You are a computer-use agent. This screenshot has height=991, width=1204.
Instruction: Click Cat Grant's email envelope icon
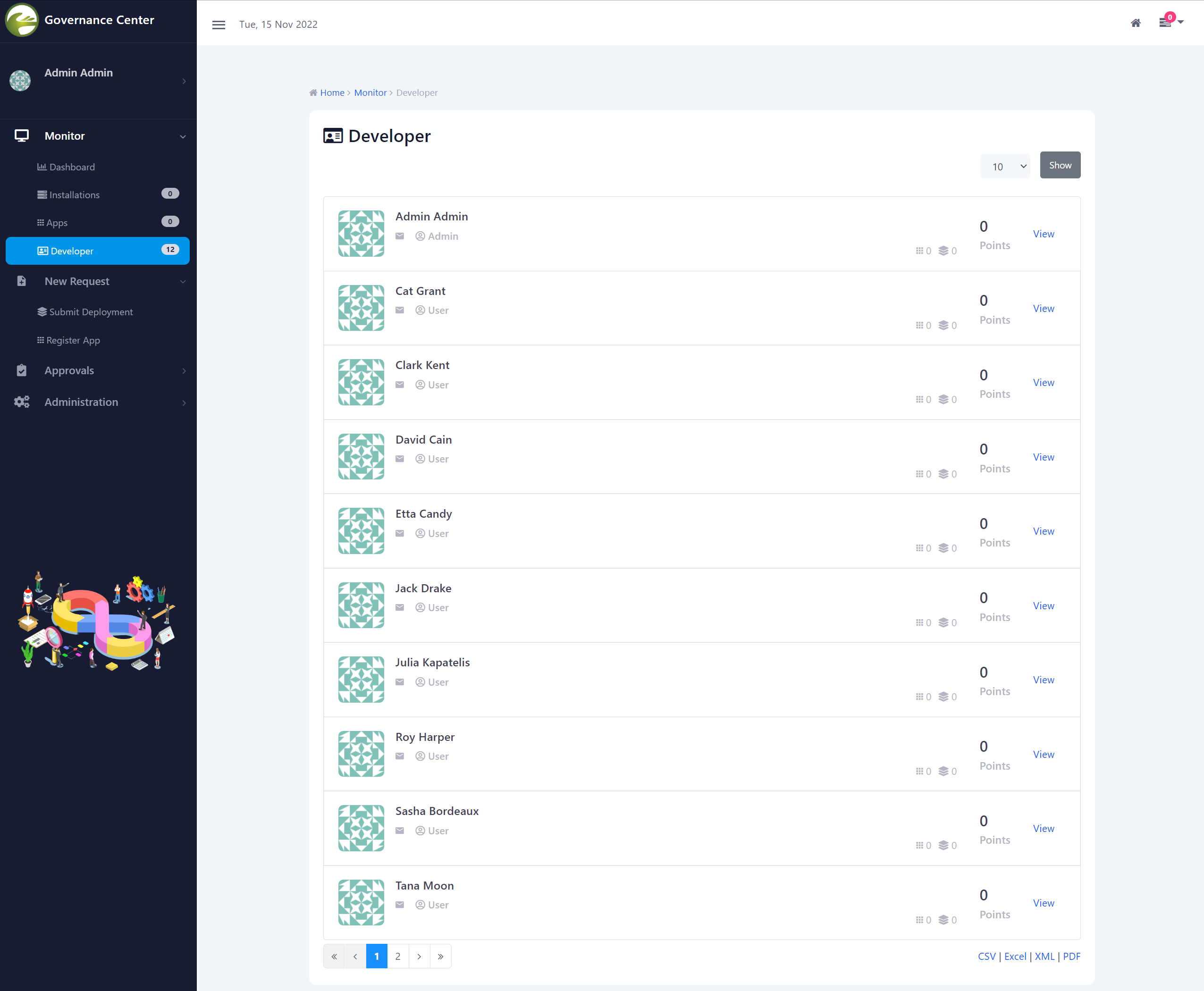400,311
